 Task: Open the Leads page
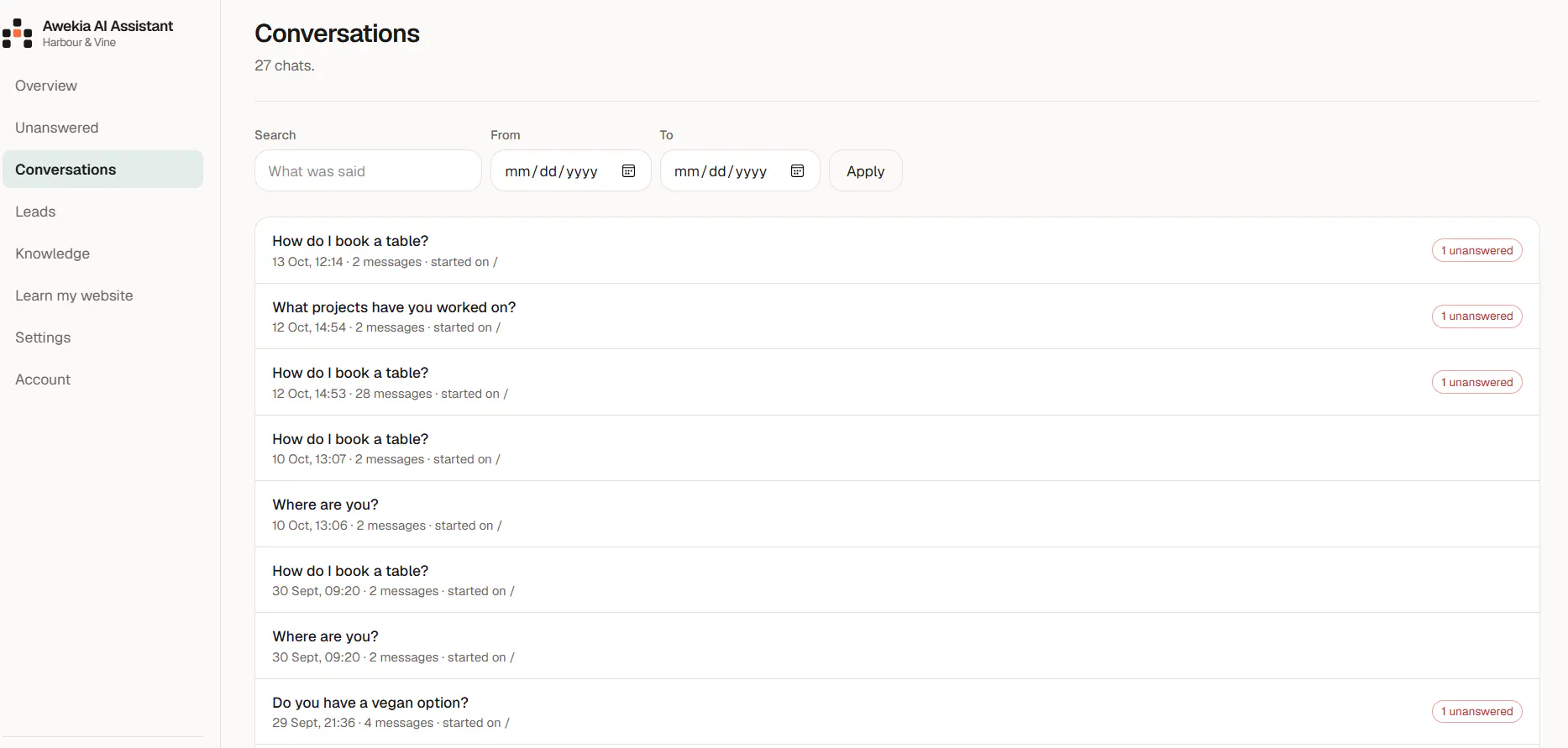(x=103, y=212)
